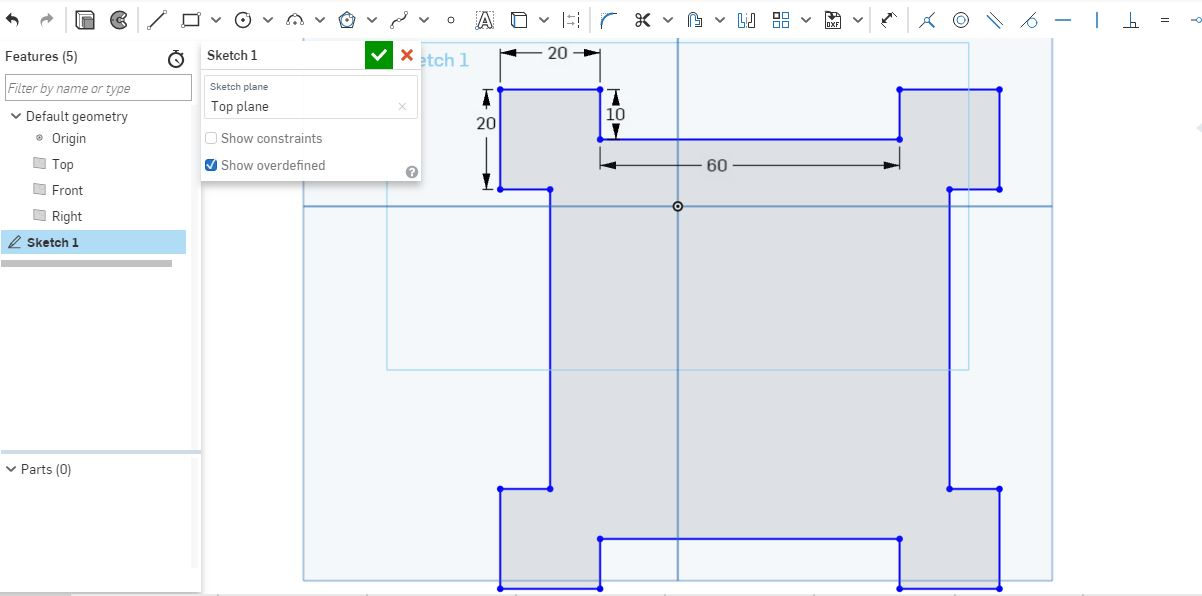Accept Sketch 1 with the green checkmark
Viewport: 1202px width, 596px height.
379,56
